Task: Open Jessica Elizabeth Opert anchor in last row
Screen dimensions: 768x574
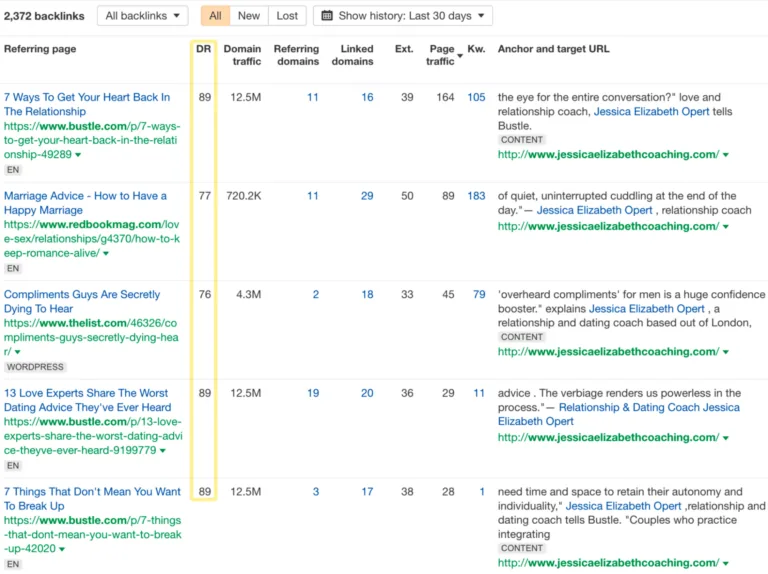Action: (x=624, y=506)
